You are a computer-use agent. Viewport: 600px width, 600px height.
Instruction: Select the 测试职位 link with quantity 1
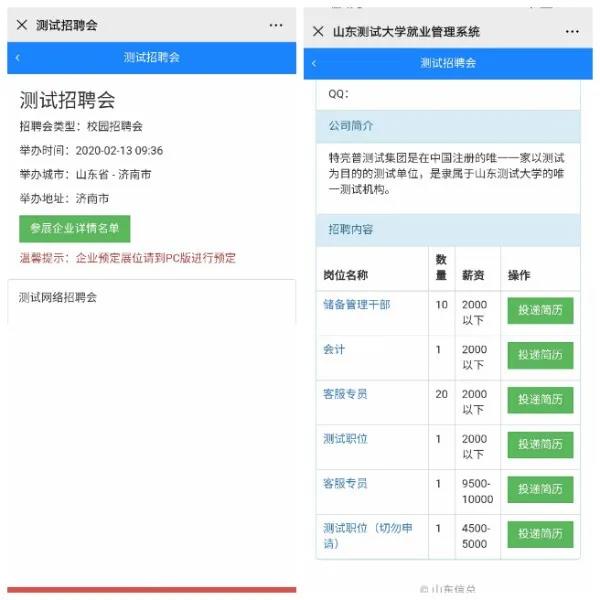(345, 439)
